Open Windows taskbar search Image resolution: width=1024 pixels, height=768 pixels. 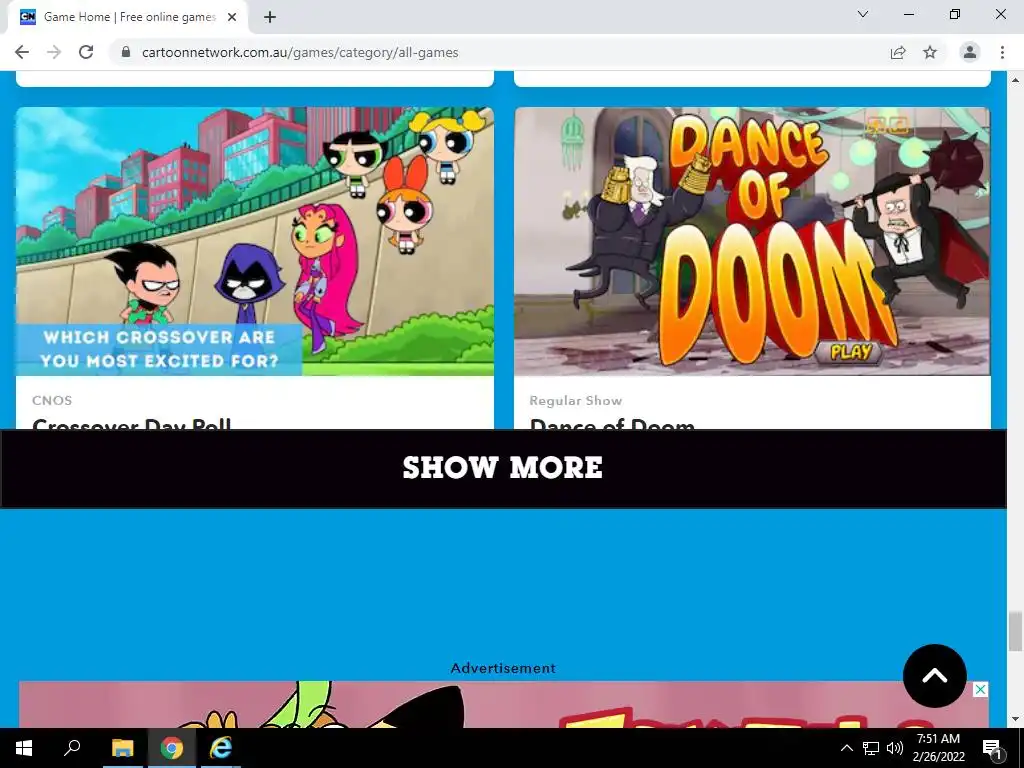click(72, 748)
